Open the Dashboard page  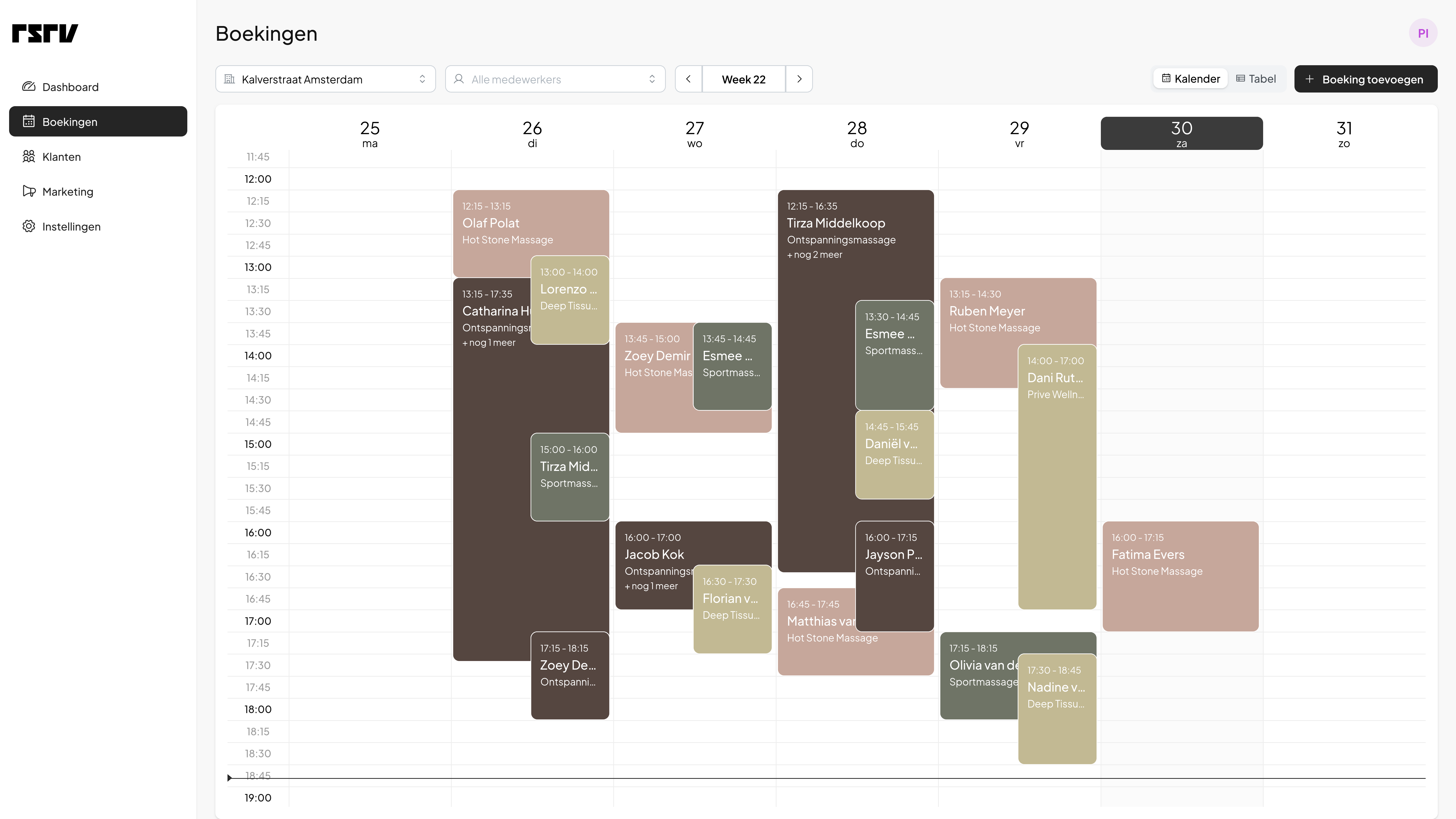(x=98, y=86)
